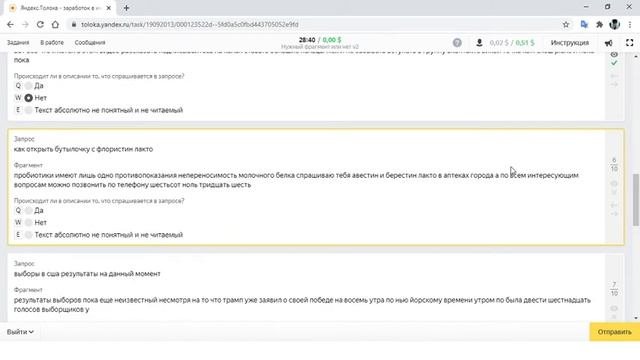Expand the "Выйти" dropdown menu
Screen dimensions: 640x360
20,332
